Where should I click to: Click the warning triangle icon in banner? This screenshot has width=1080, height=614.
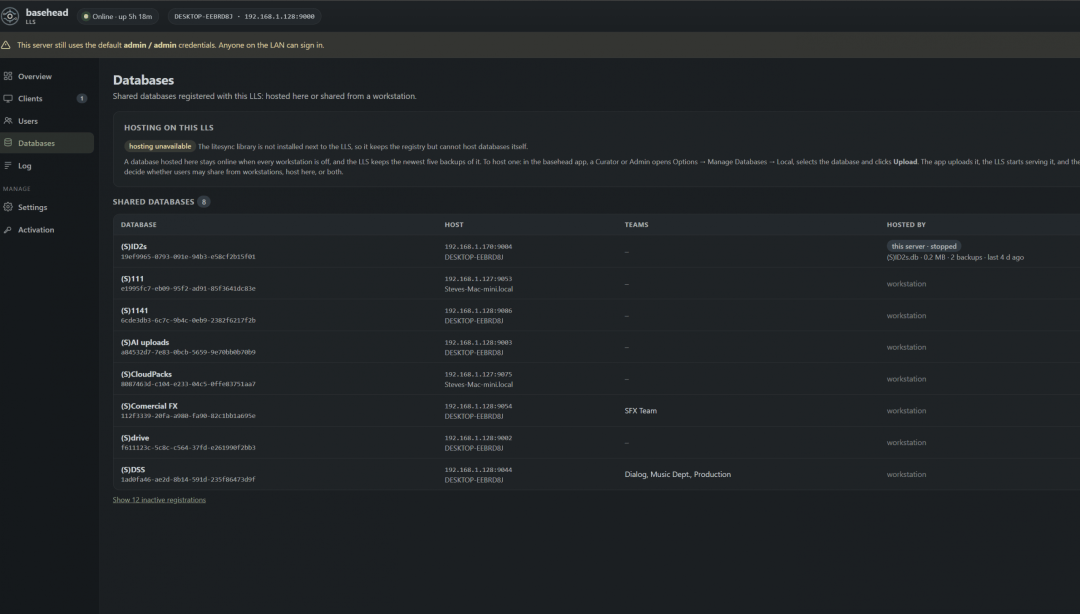(6, 45)
